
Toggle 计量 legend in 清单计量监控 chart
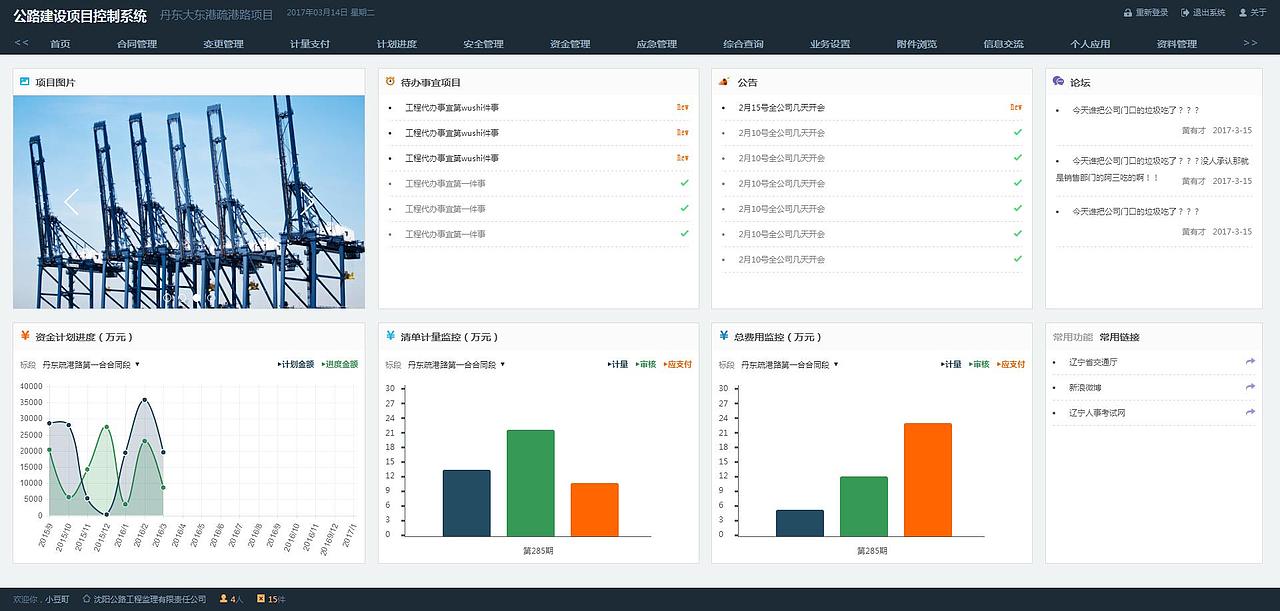coord(618,365)
